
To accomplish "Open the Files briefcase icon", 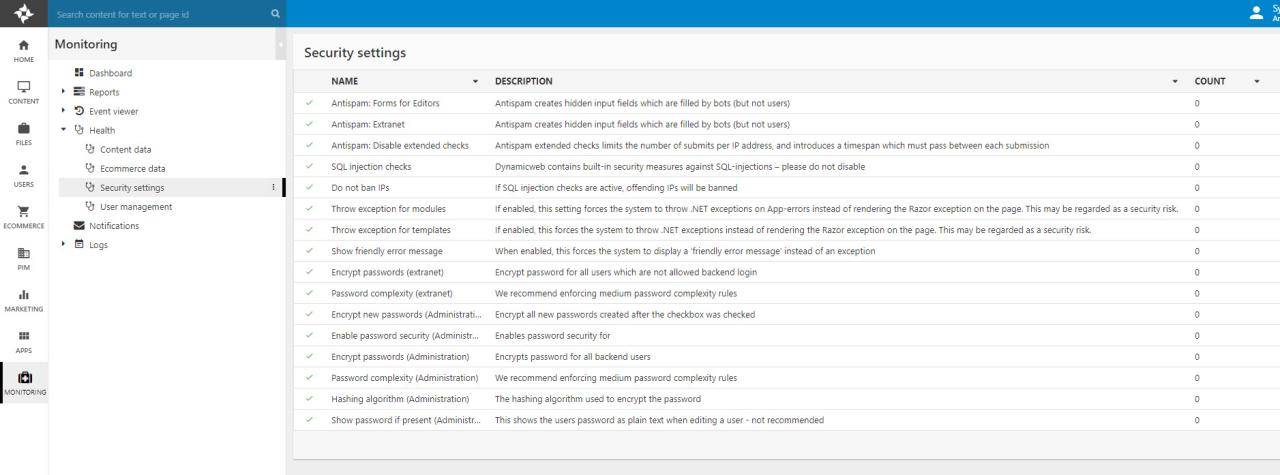I will tap(24, 133).
